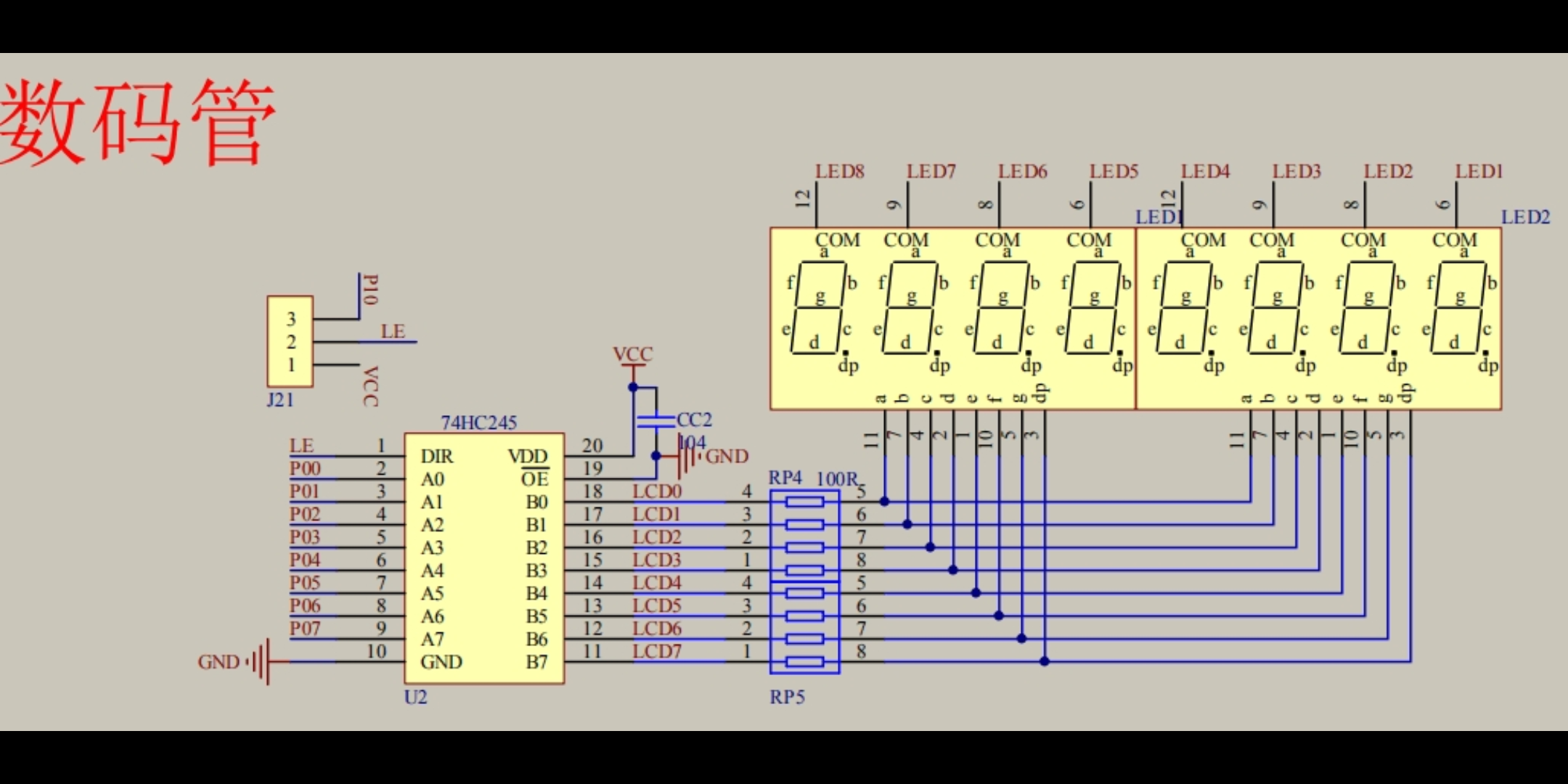Click the VDD pin label on U2

[x=528, y=457]
